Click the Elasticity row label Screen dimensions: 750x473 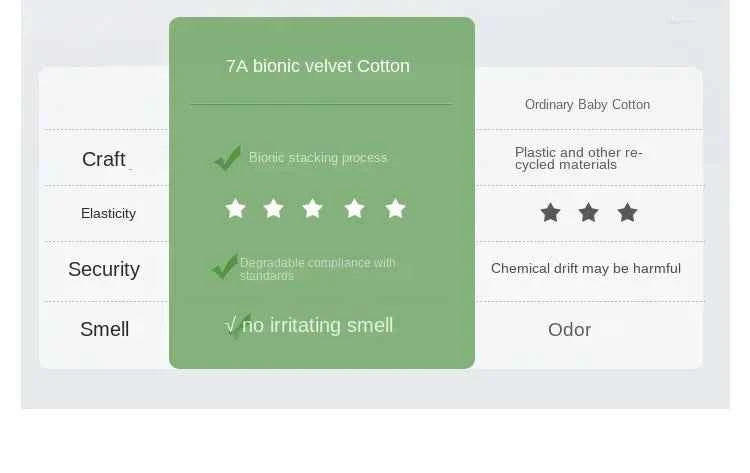point(108,213)
